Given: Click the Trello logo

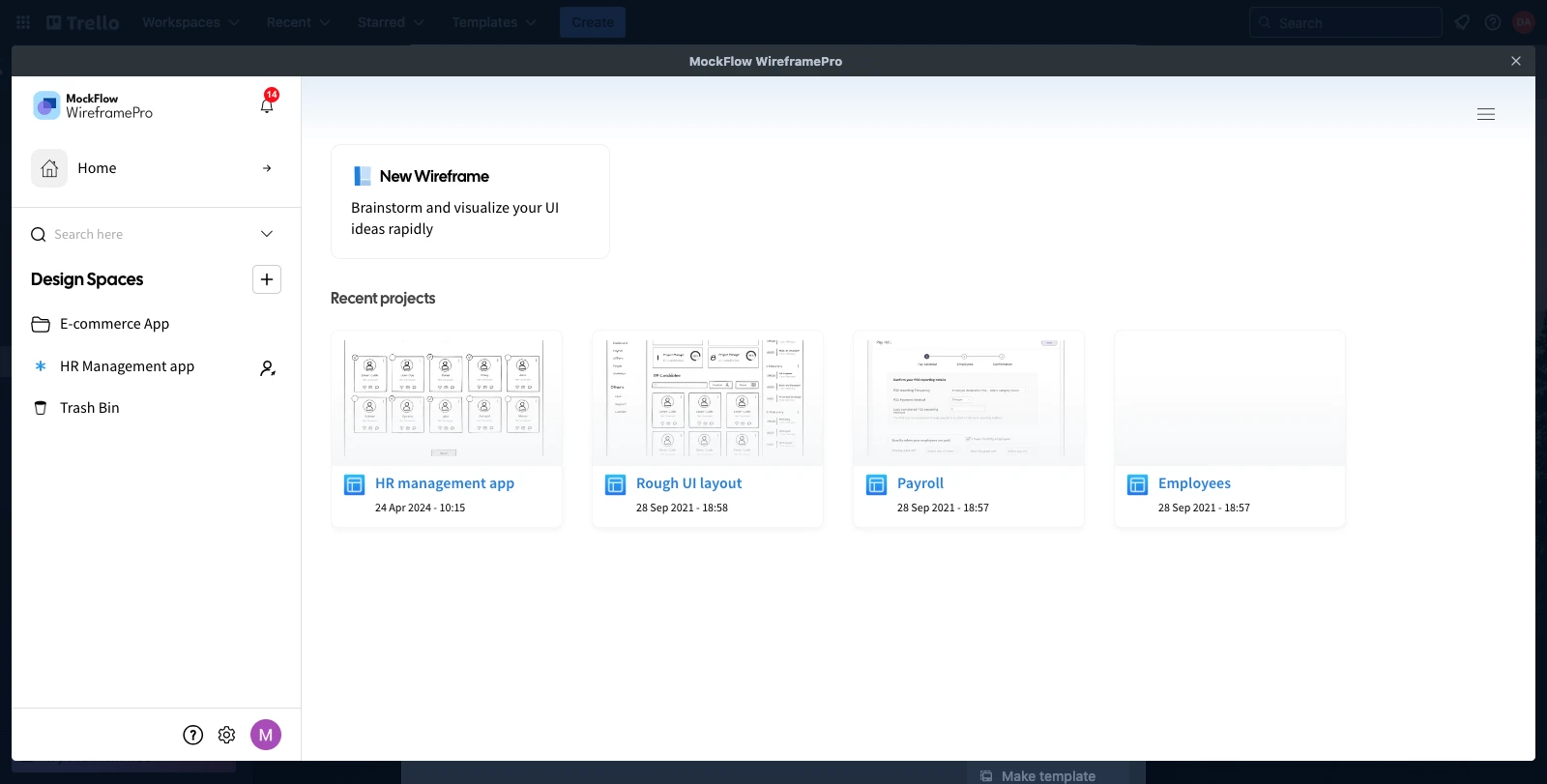Looking at the screenshot, I should (x=83, y=22).
